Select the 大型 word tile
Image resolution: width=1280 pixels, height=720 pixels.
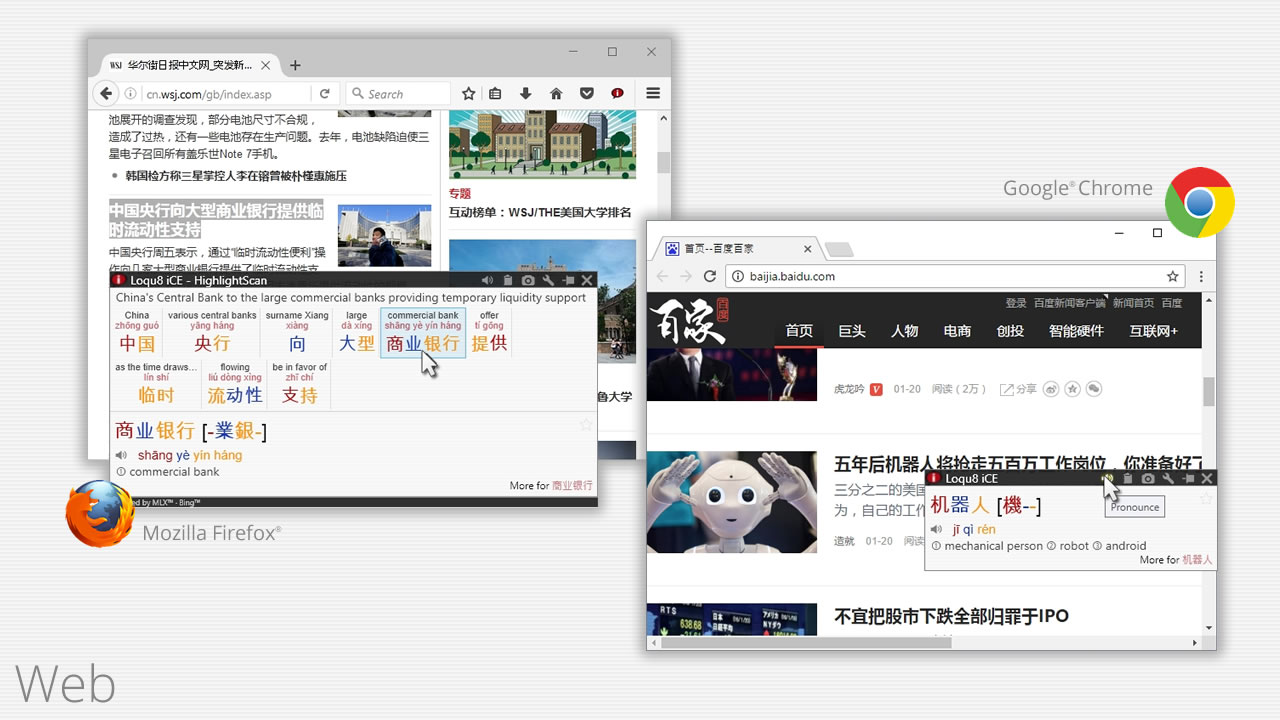click(x=357, y=334)
